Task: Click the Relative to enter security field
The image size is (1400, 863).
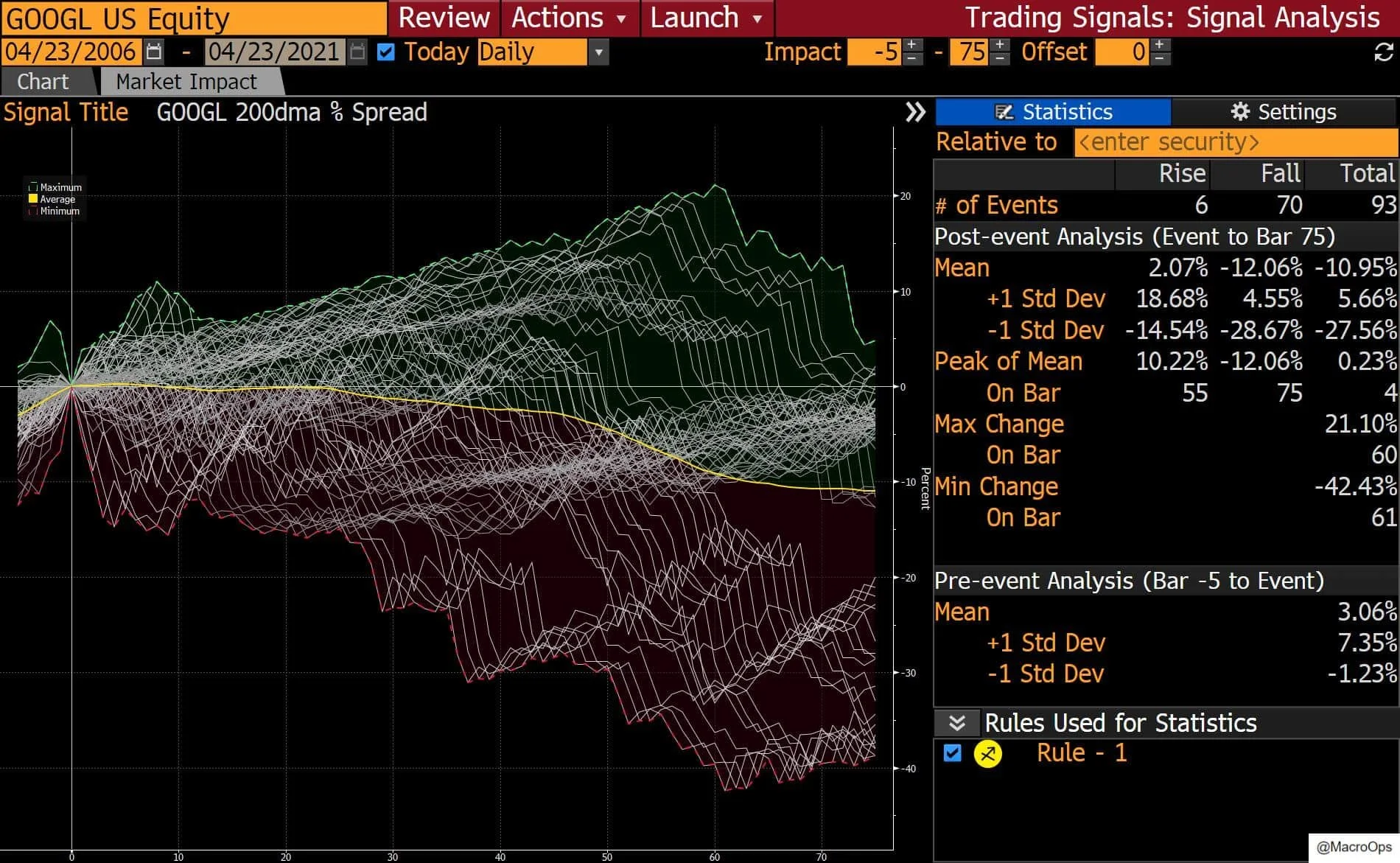Action: (1236, 142)
